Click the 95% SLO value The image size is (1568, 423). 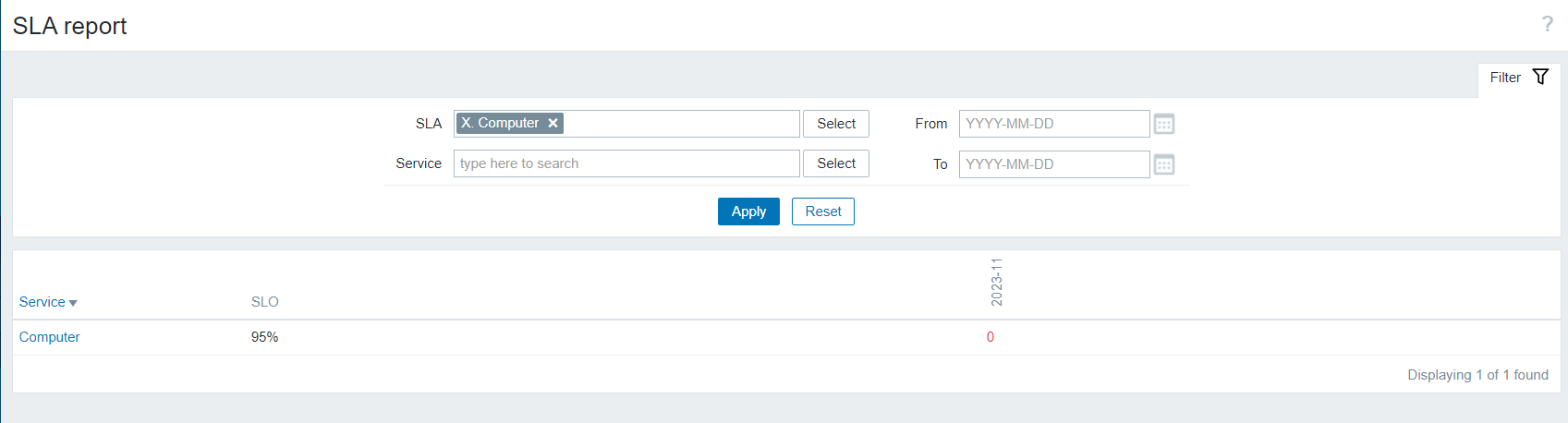point(264,337)
